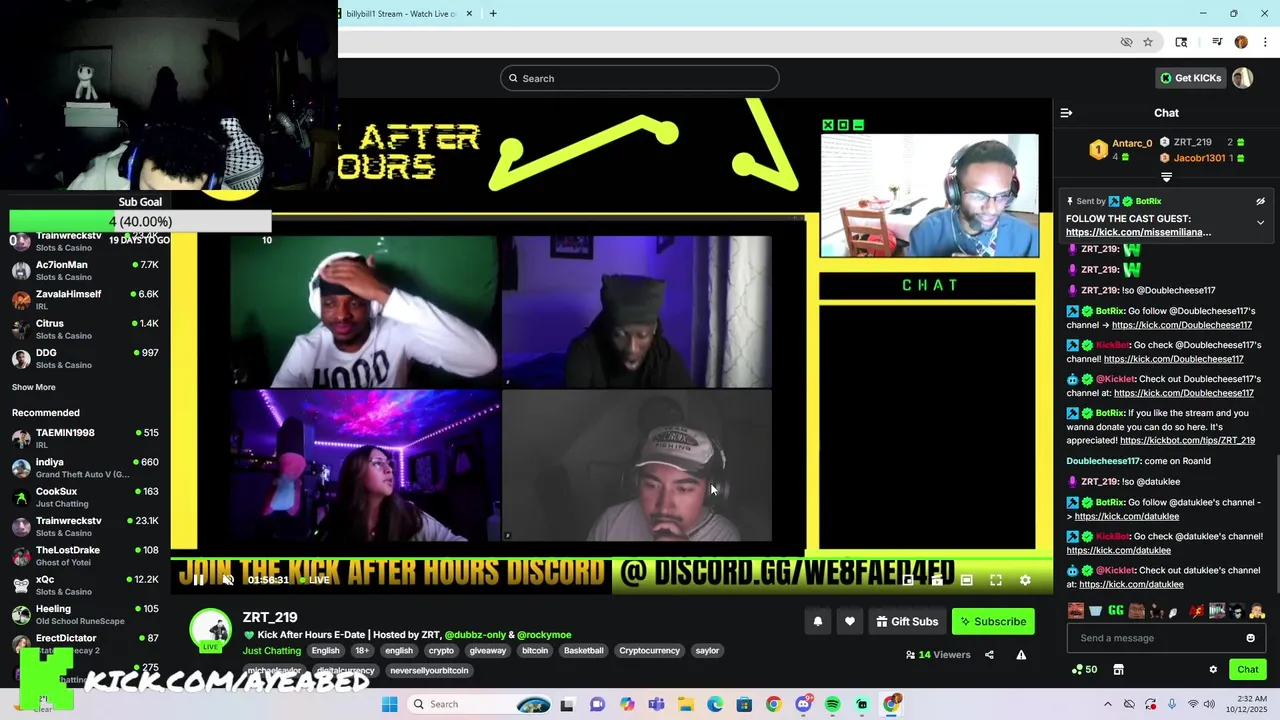Click Get KICKs button

(x=1189, y=78)
